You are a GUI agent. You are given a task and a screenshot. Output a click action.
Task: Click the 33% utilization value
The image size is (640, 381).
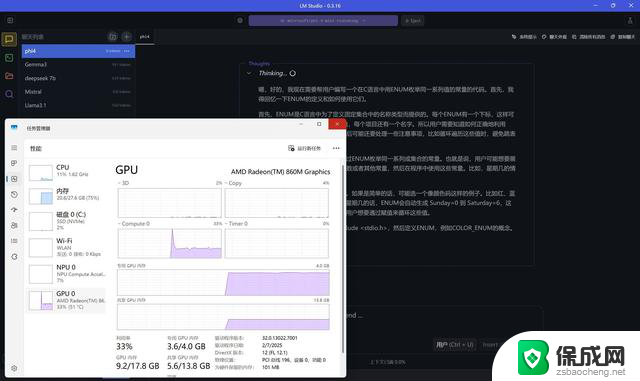click(x=124, y=347)
